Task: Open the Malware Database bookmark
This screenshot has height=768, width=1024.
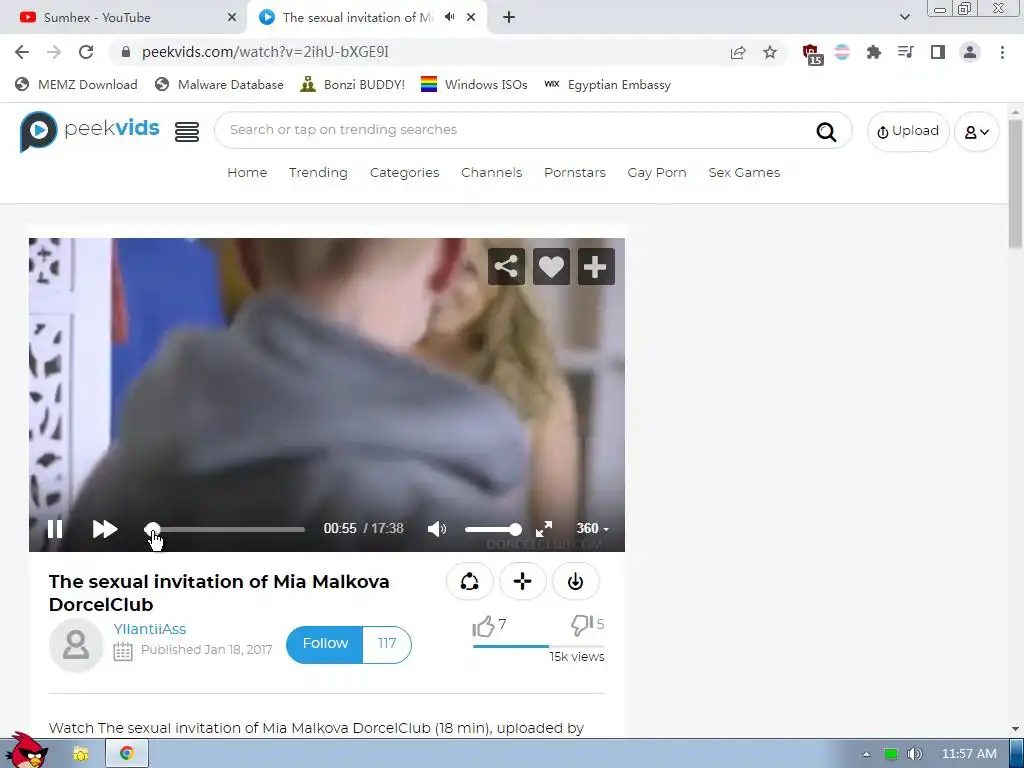Action: [219, 84]
